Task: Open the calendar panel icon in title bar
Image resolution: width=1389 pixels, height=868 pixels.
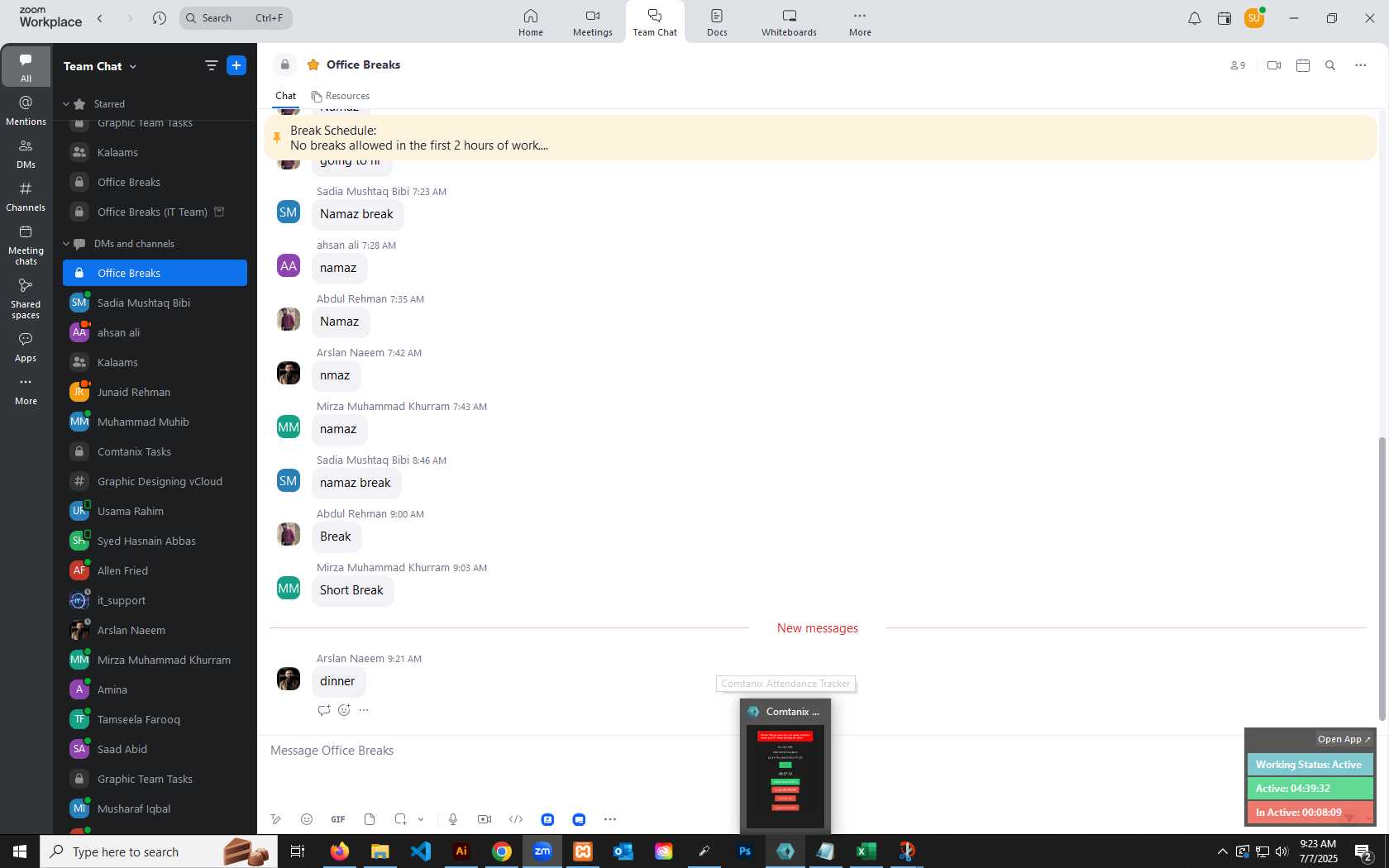Action: 1224,18
